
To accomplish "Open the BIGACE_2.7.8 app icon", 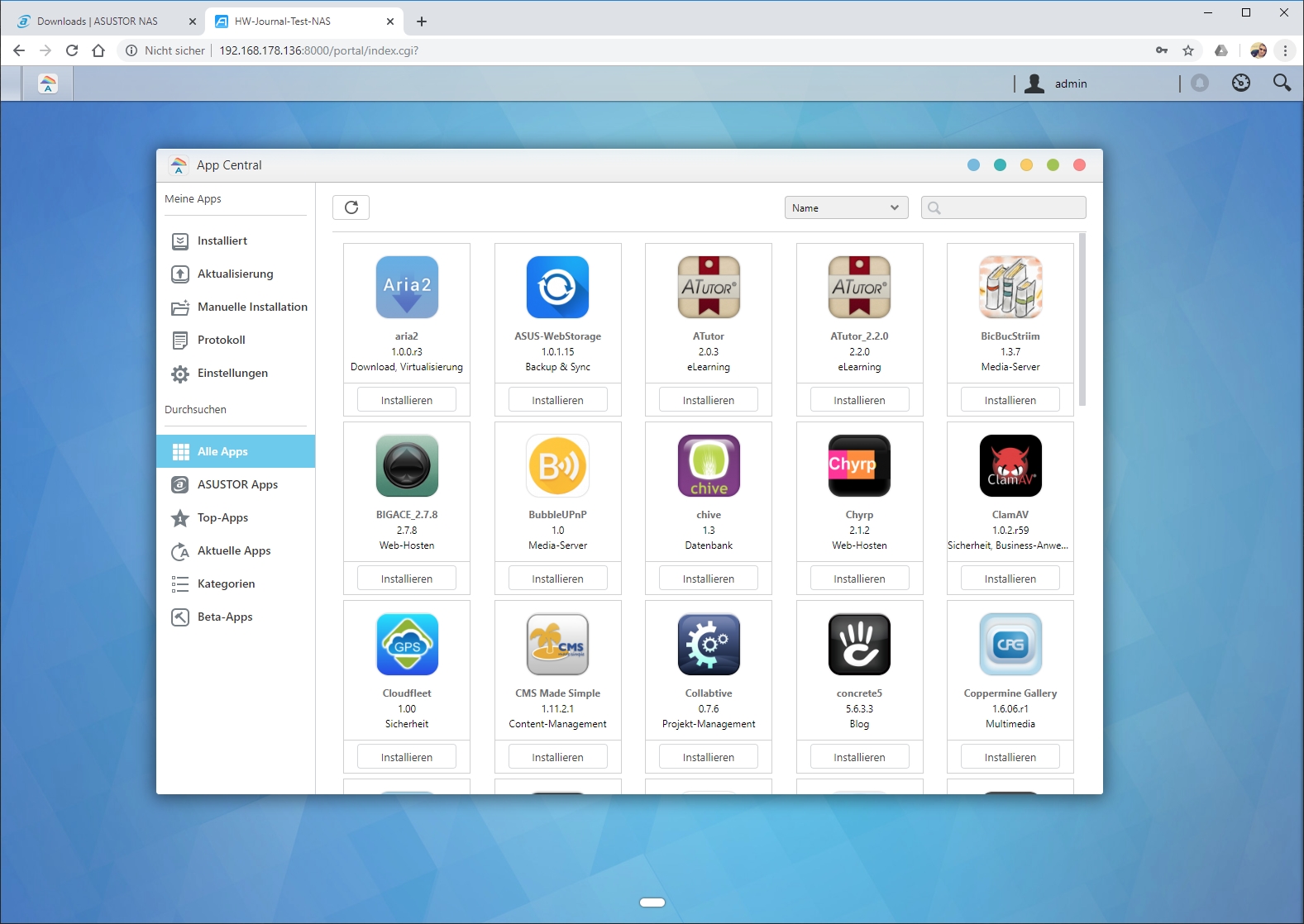I will (x=407, y=466).
